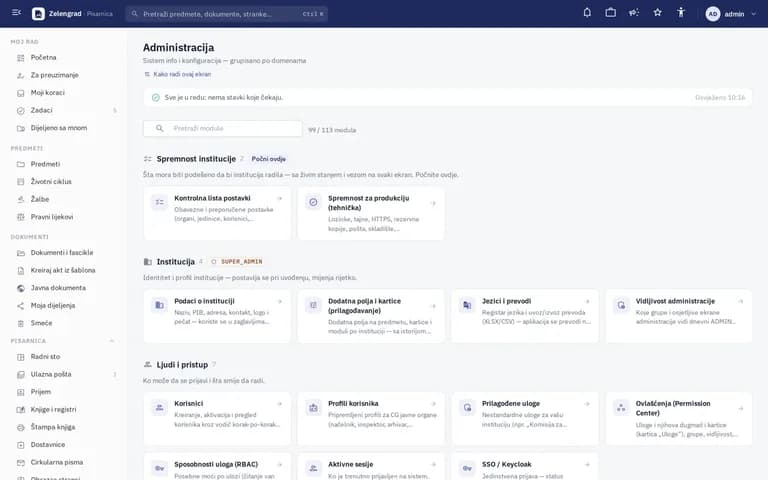Click the Korisnici card icon

tap(159, 408)
